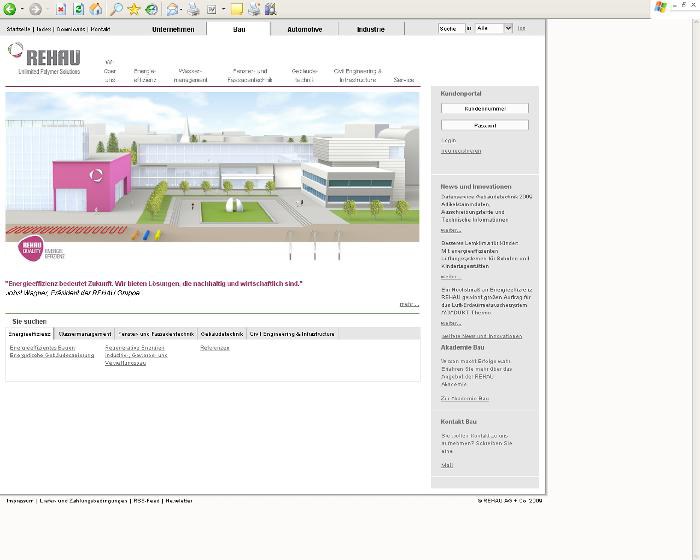Refresh the page with the green arrows icon
The image size is (700, 560).
pyautogui.click(x=78, y=9)
